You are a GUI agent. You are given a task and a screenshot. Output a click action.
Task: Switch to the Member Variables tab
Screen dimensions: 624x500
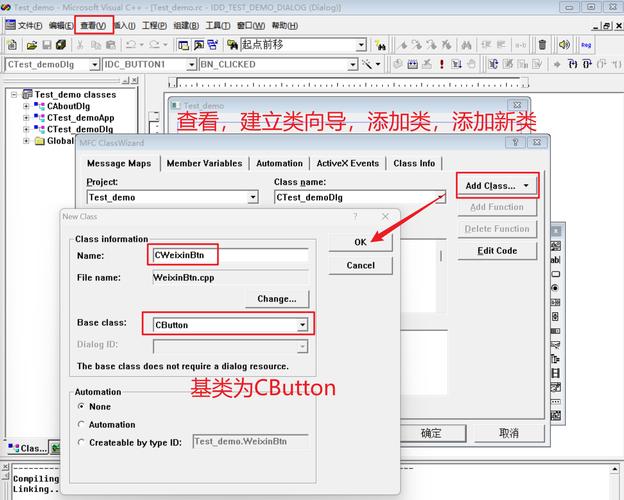coord(204,164)
